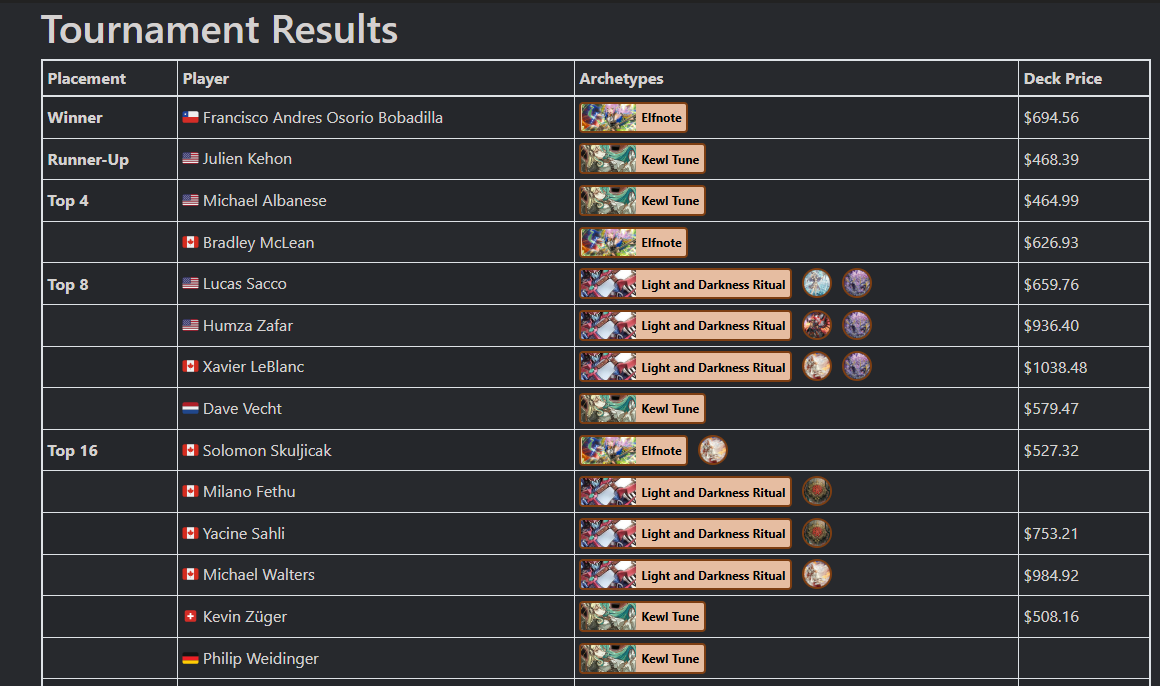
Task: Click the first circular card icon in Lucas Sacco's row
Action: [x=817, y=283]
